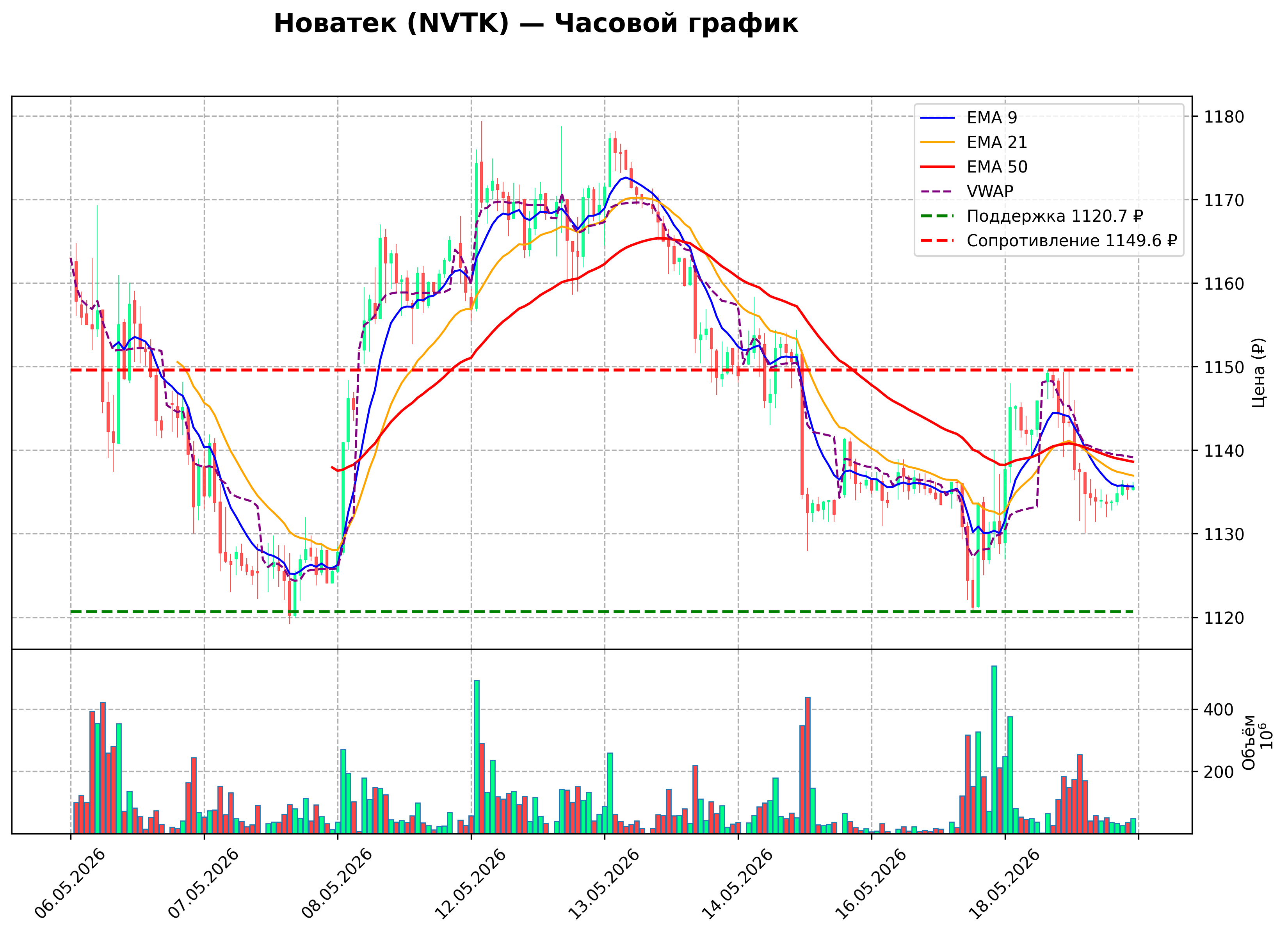This screenshot has height=934, width=1288.
Task: Click the date label 14.05.2026
Action: 738,884
